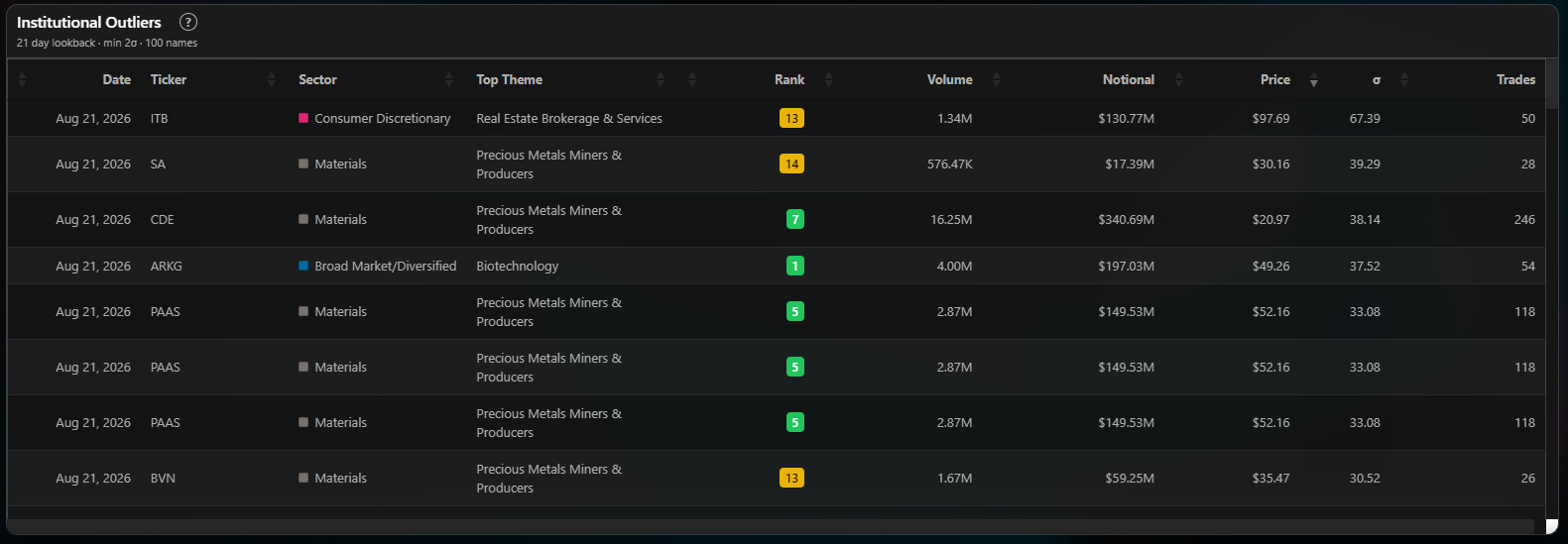
Task: Click the $97.69 price cell
Action: click(x=1270, y=118)
